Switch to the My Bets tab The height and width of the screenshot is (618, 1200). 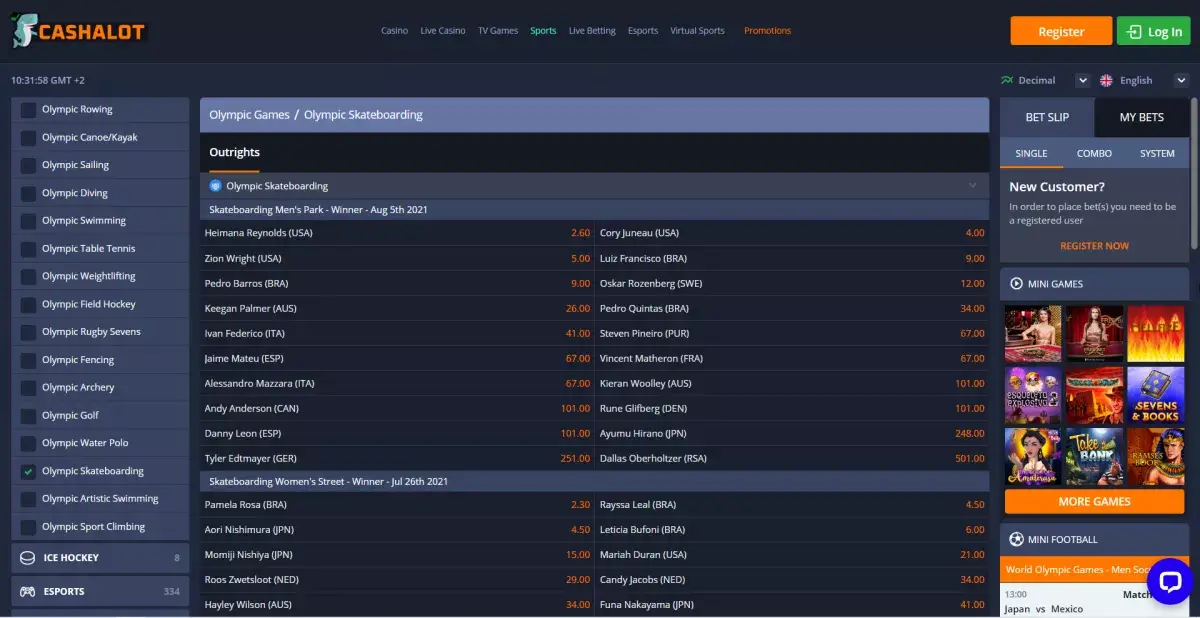click(1142, 117)
